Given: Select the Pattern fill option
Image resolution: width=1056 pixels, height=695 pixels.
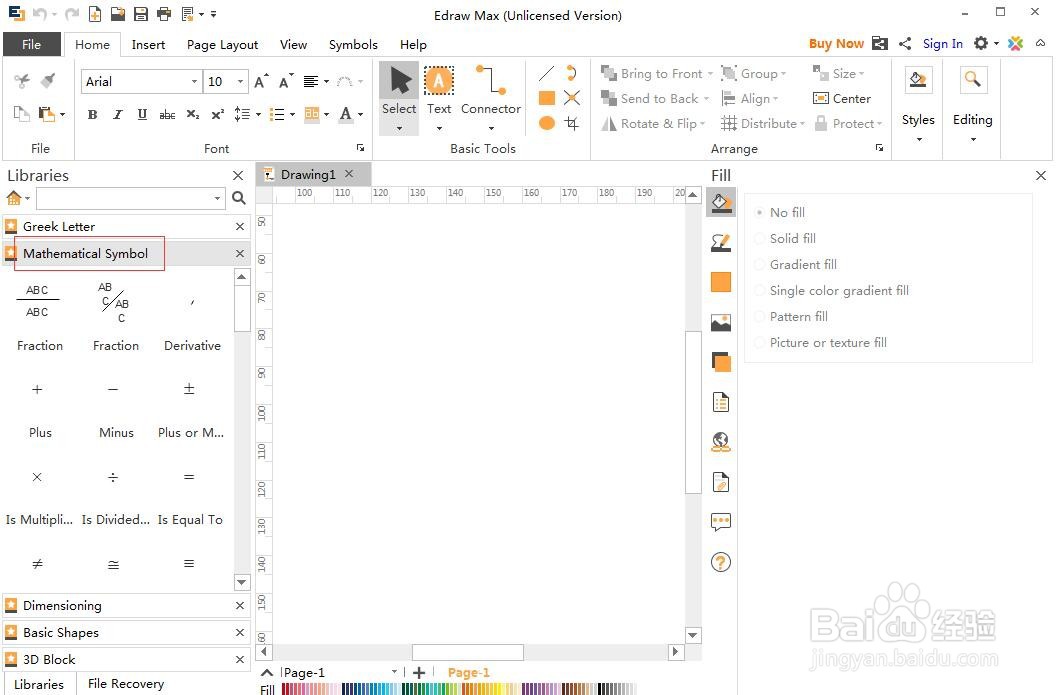Looking at the screenshot, I should (x=792, y=317).
